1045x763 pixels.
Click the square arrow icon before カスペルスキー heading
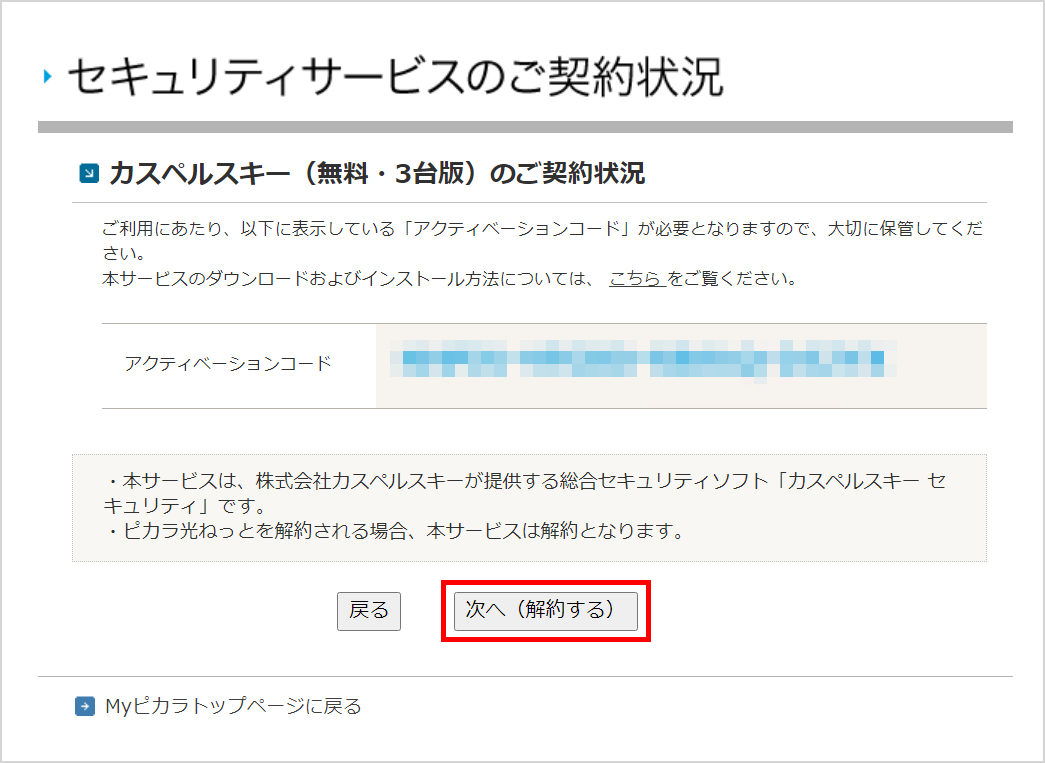click(89, 173)
